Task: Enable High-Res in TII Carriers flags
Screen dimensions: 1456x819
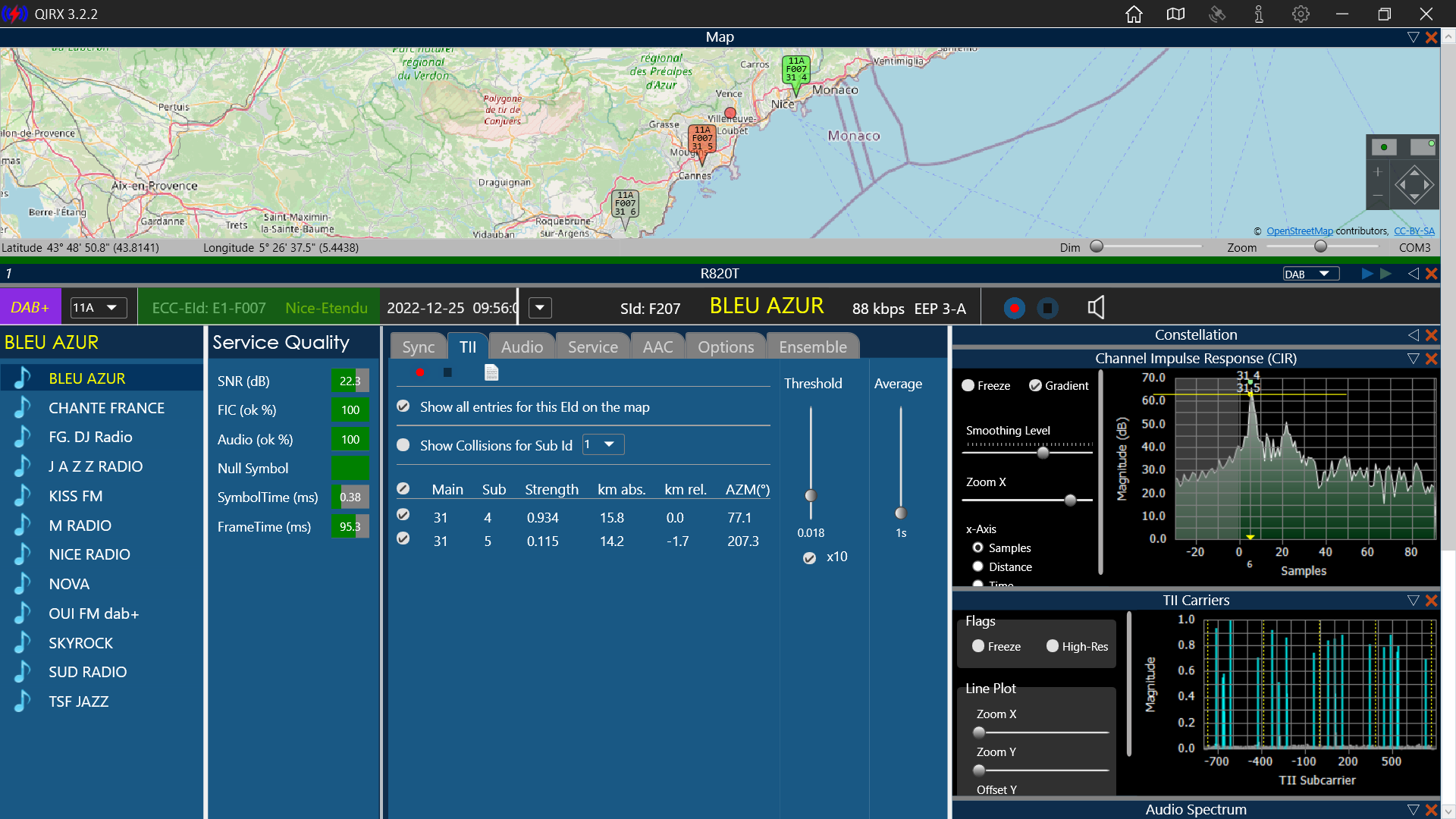Action: point(1053,646)
